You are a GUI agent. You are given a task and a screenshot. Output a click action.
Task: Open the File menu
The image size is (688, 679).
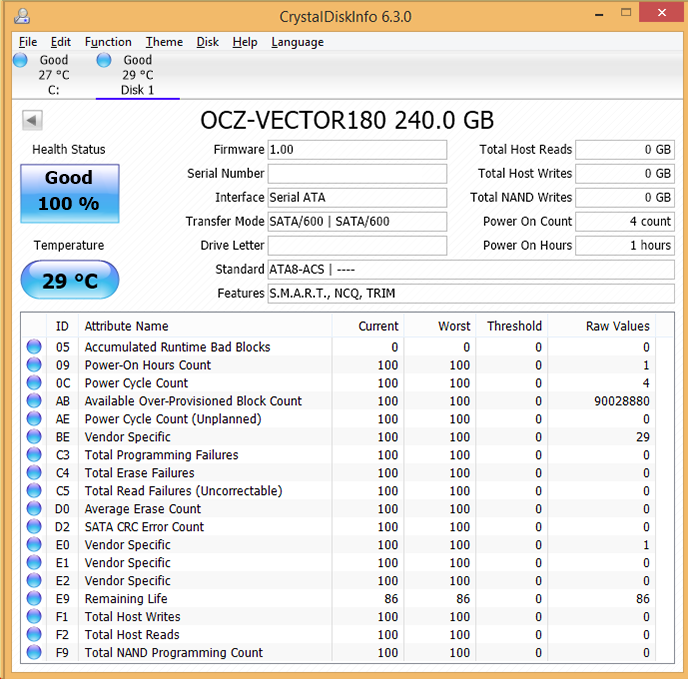coord(28,42)
